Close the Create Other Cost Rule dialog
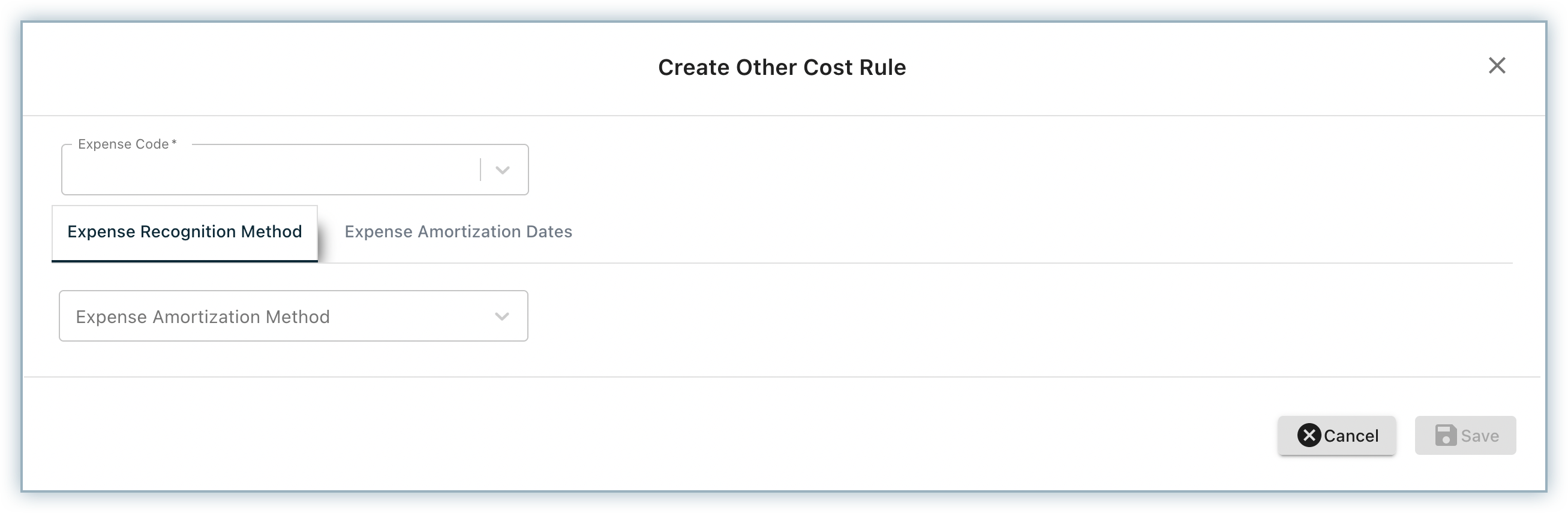 coord(1497,66)
